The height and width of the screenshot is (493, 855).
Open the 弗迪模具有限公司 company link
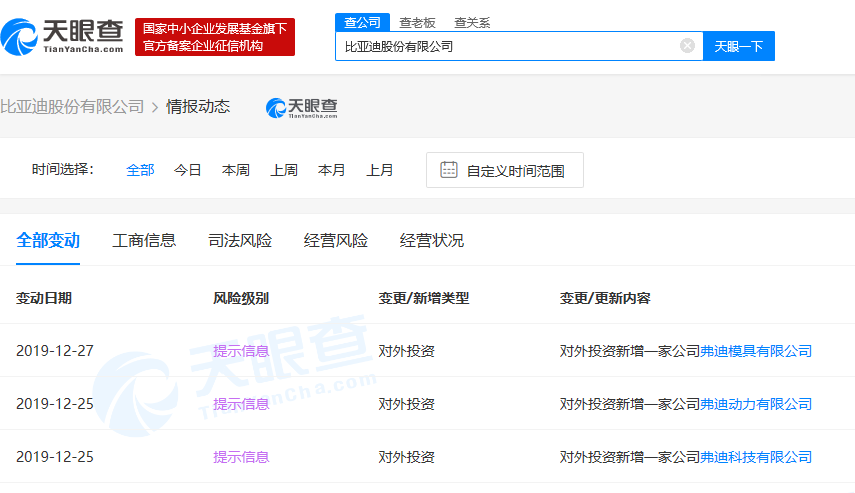tap(756, 351)
